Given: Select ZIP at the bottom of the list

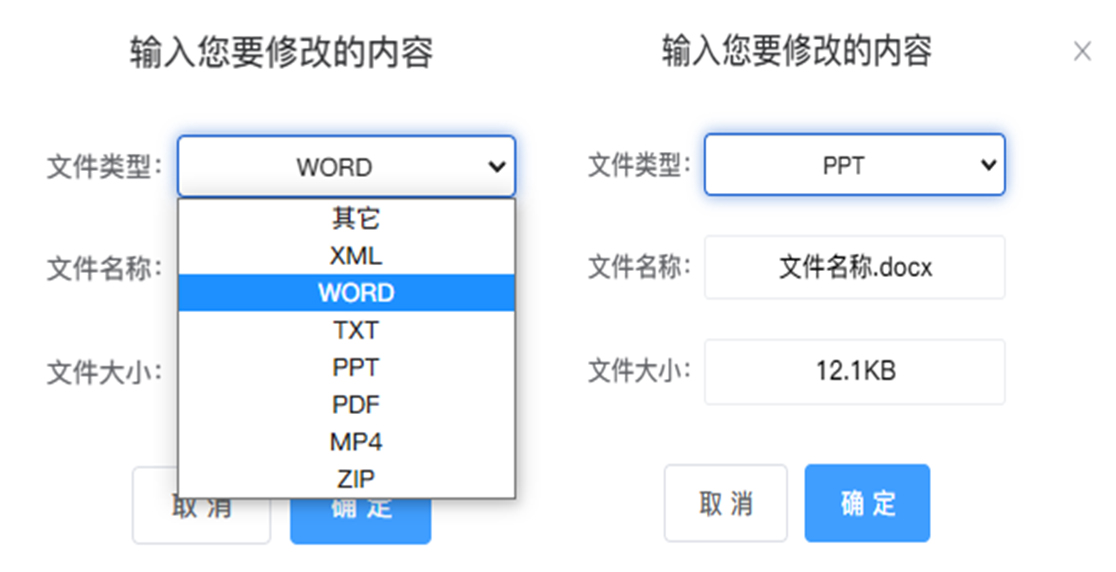Looking at the screenshot, I should click(x=356, y=479).
